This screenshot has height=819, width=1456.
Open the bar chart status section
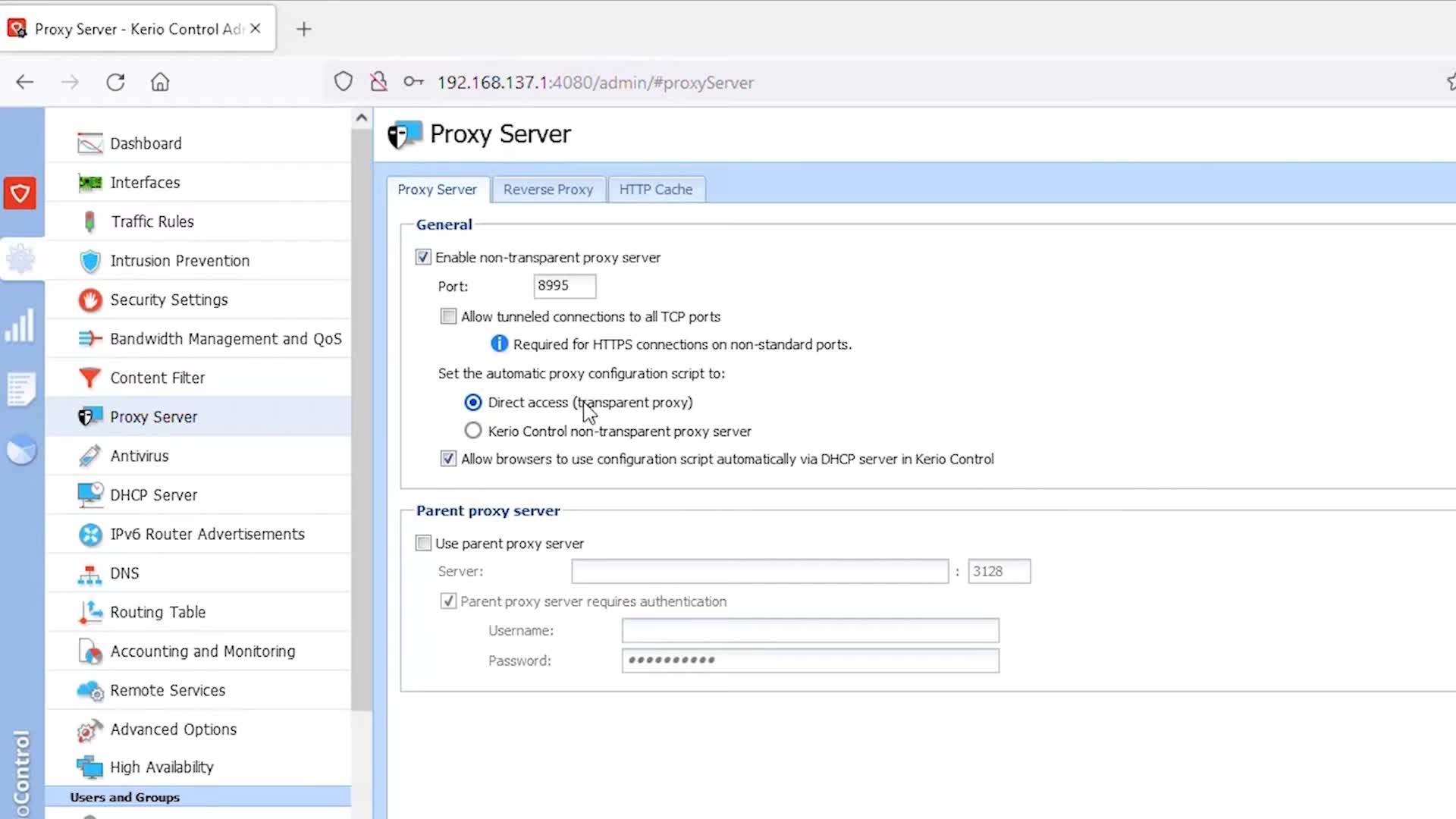point(20,325)
